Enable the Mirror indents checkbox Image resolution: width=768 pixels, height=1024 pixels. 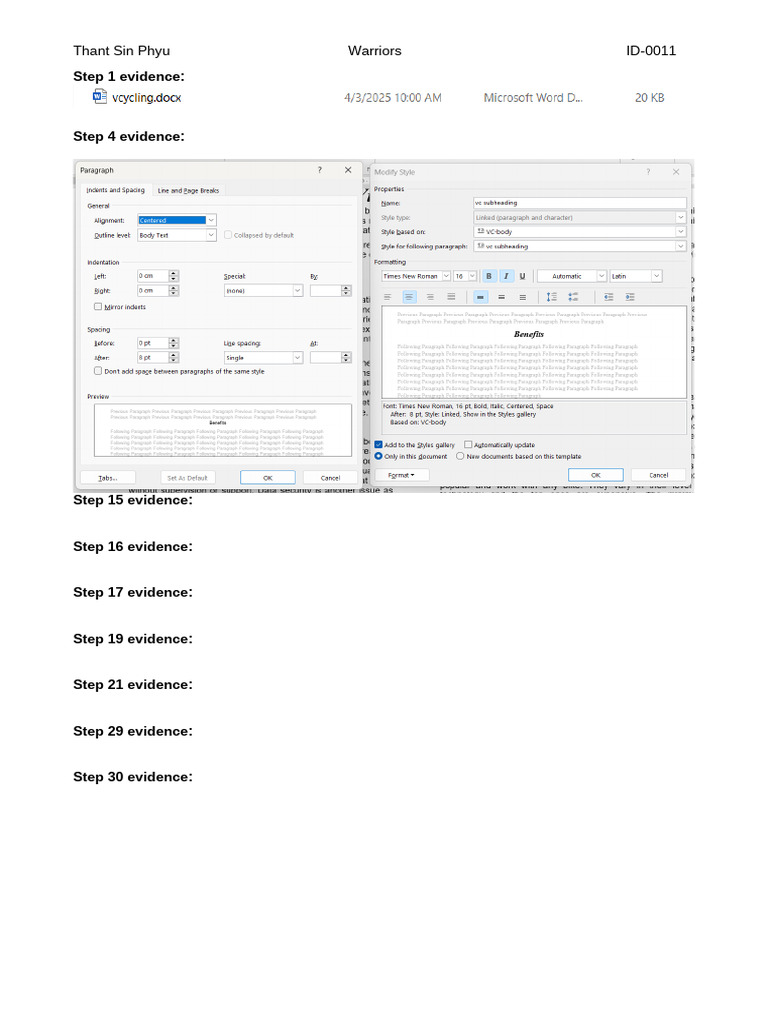tap(98, 306)
